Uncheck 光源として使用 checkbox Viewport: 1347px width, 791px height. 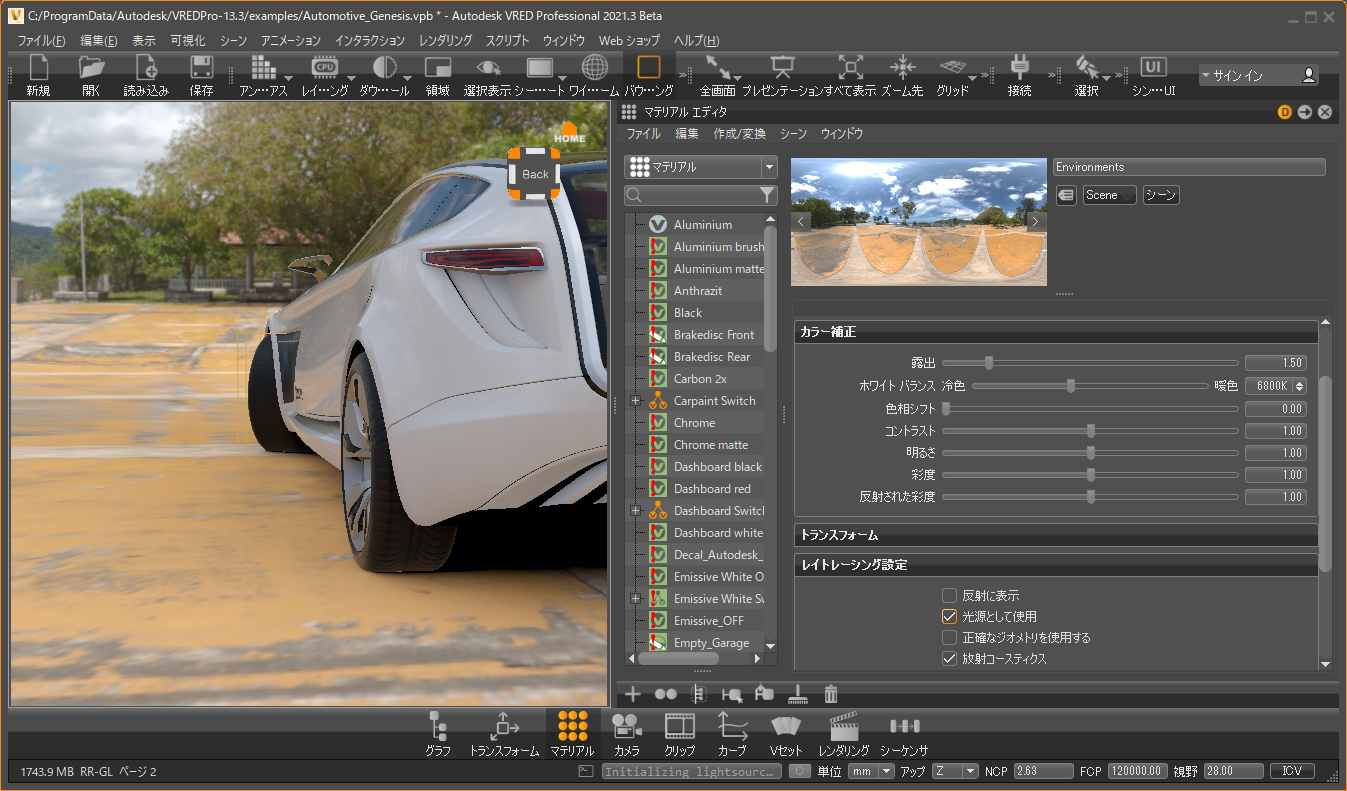click(x=950, y=617)
